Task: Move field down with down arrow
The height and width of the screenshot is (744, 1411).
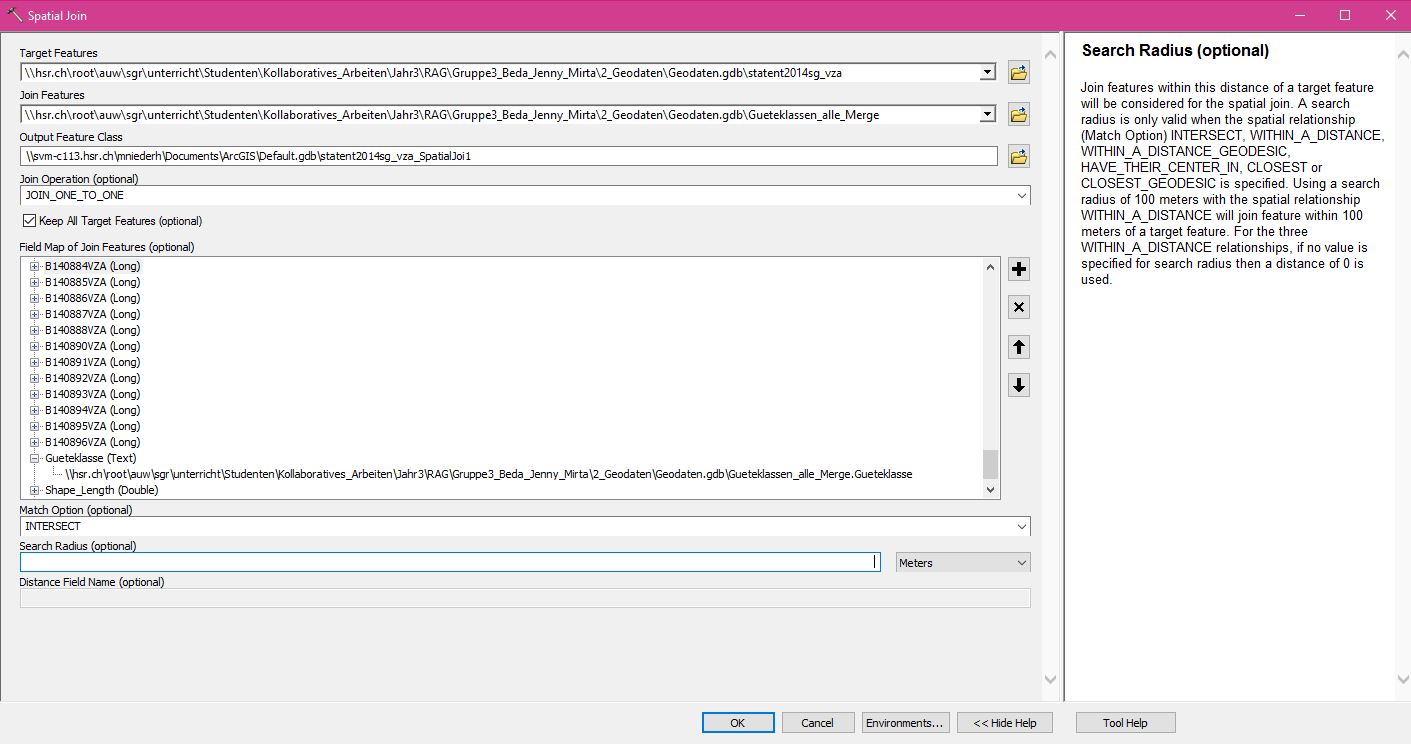Action: click(x=1018, y=385)
